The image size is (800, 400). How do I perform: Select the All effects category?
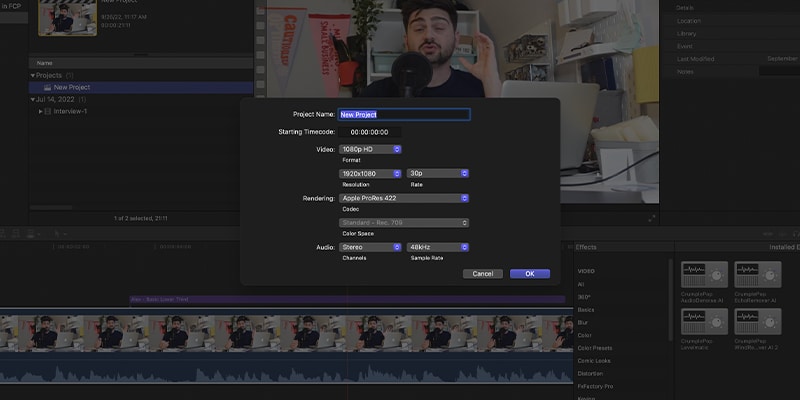point(581,284)
